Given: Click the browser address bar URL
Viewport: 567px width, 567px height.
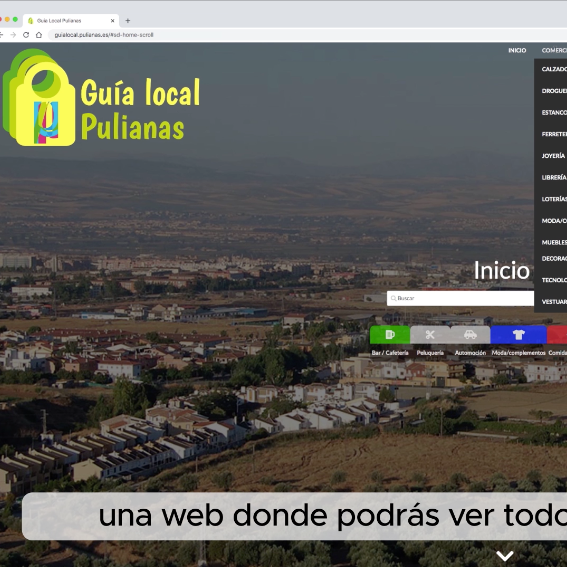Looking at the screenshot, I should [x=104, y=35].
